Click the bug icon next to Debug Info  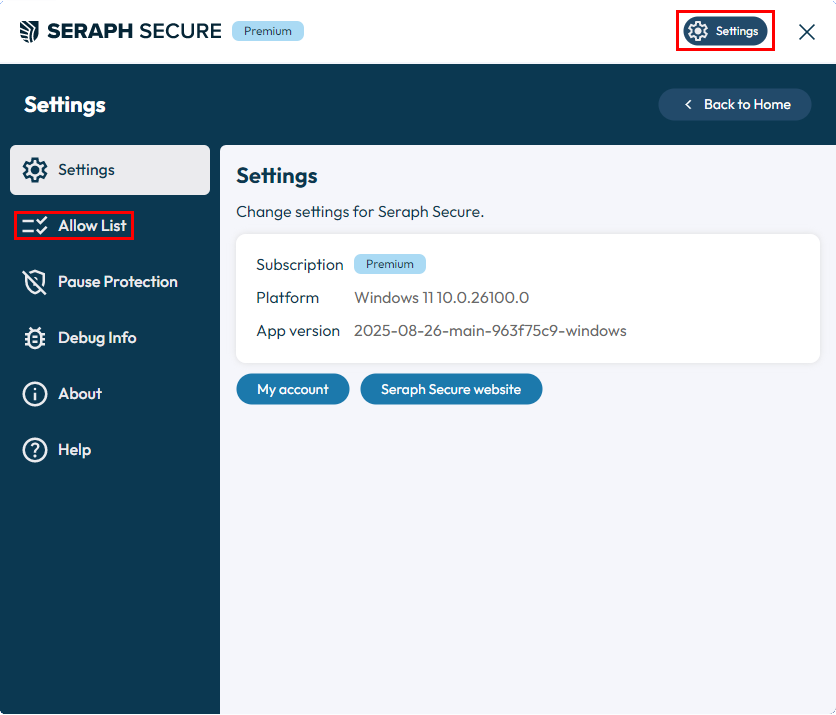coord(35,338)
